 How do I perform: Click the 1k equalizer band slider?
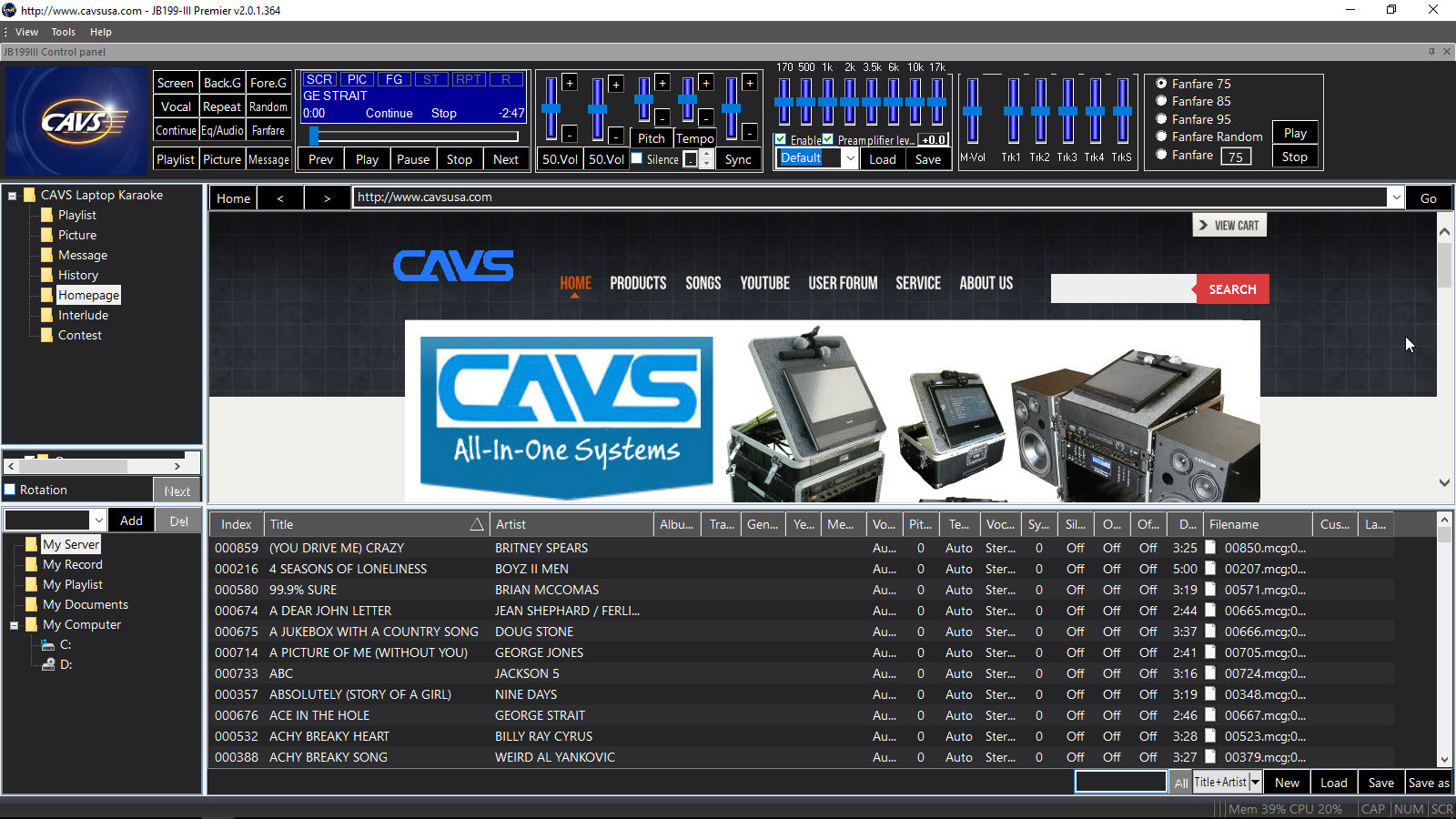coord(827,102)
